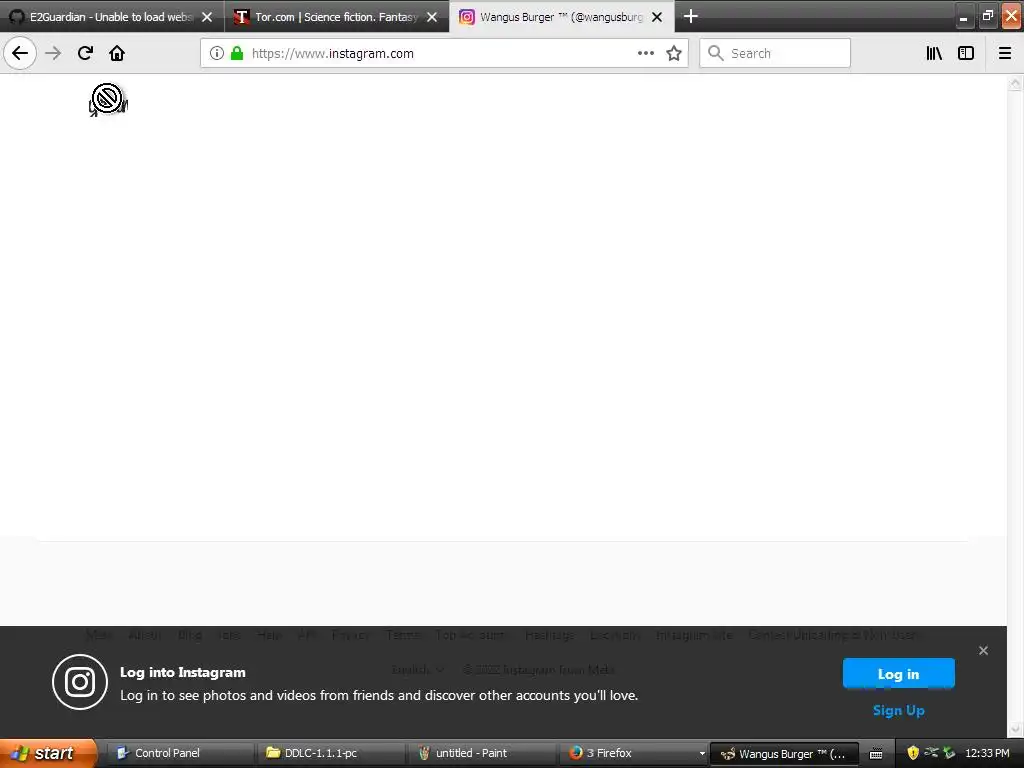Select the Wangus Burger Instagram tab

562,17
